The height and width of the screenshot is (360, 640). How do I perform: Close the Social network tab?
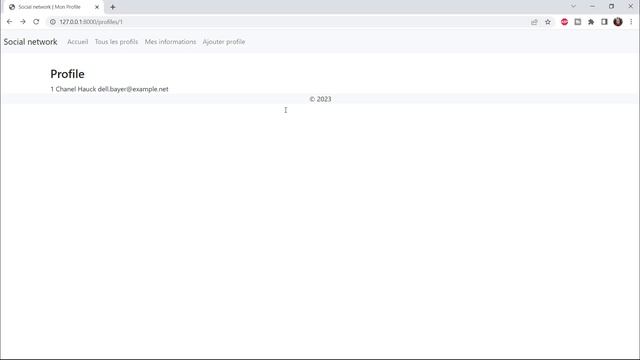(97, 7)
